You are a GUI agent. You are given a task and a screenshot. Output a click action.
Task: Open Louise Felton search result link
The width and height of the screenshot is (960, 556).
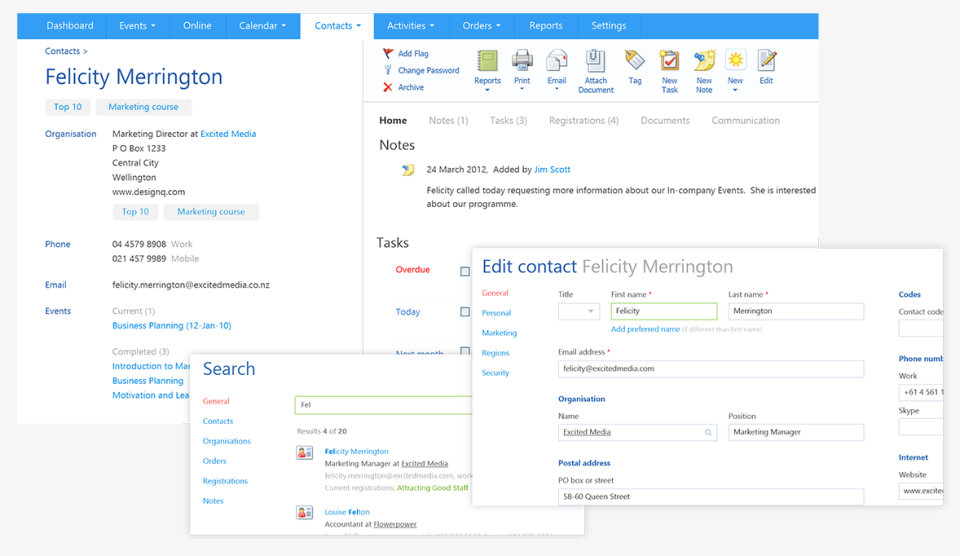point(347,512)
